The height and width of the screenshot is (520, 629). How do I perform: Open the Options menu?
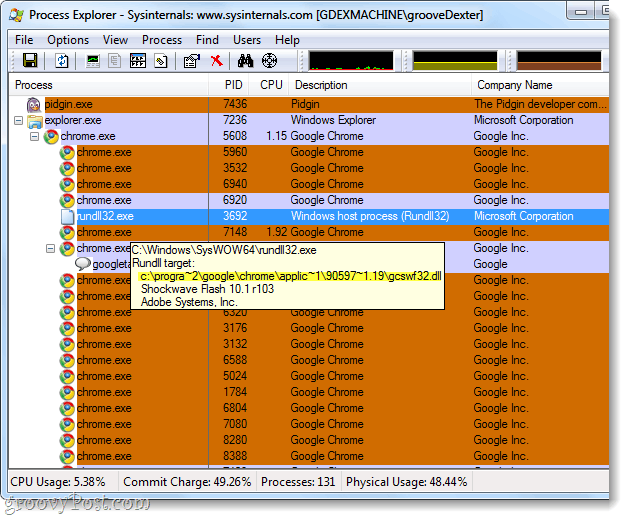(x=68, y=40)
